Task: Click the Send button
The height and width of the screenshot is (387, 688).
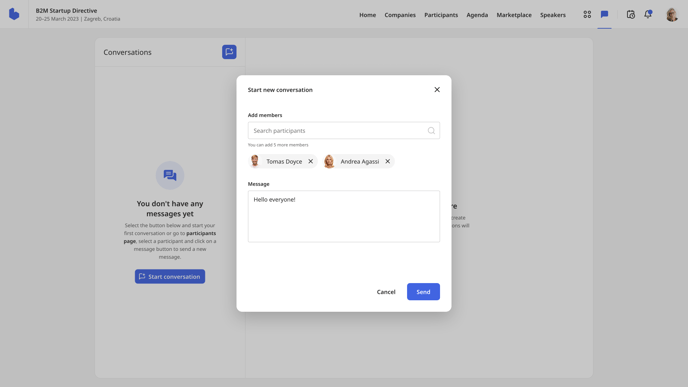Action: [x=423, y=292]
